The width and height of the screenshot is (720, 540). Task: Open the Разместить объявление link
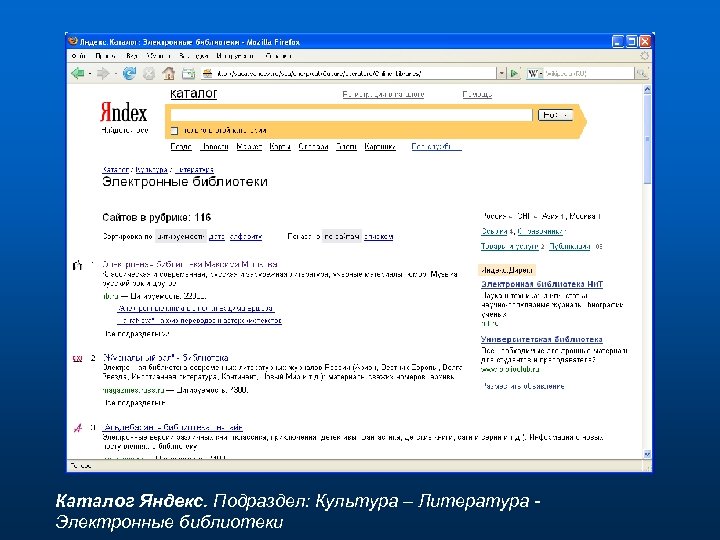[523, 386]
